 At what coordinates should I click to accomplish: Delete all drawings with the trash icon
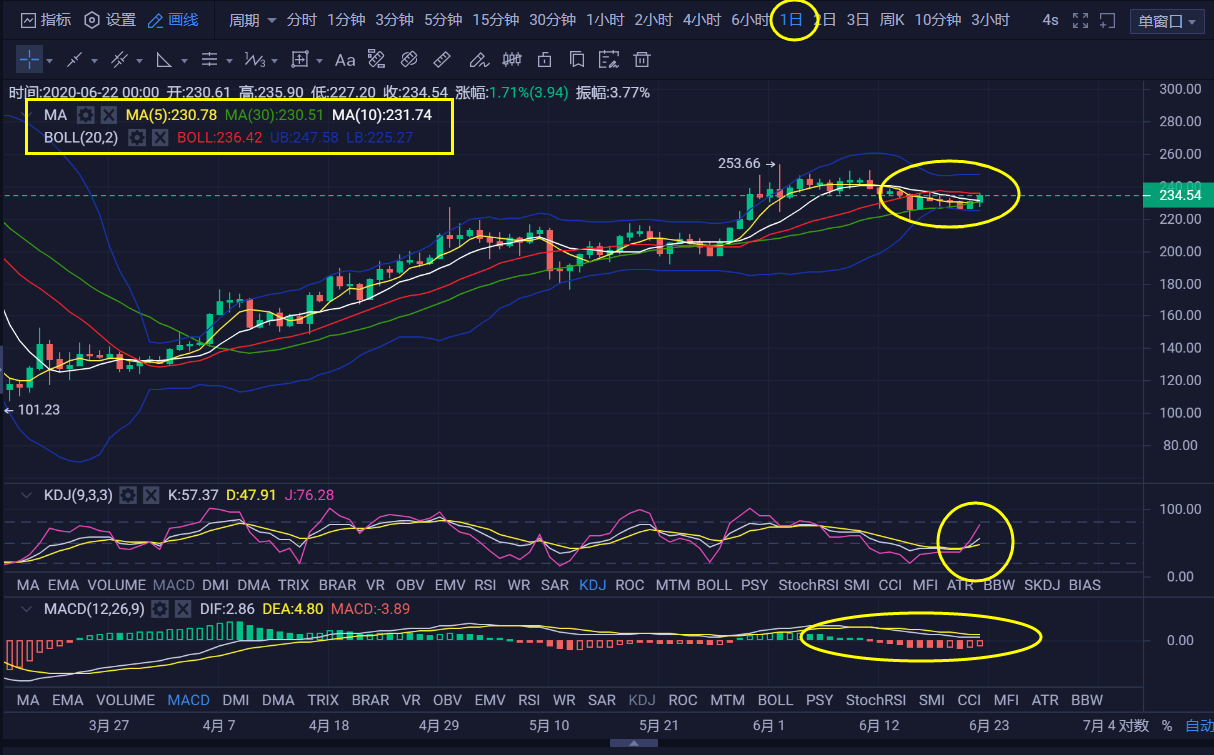(642, 60)
